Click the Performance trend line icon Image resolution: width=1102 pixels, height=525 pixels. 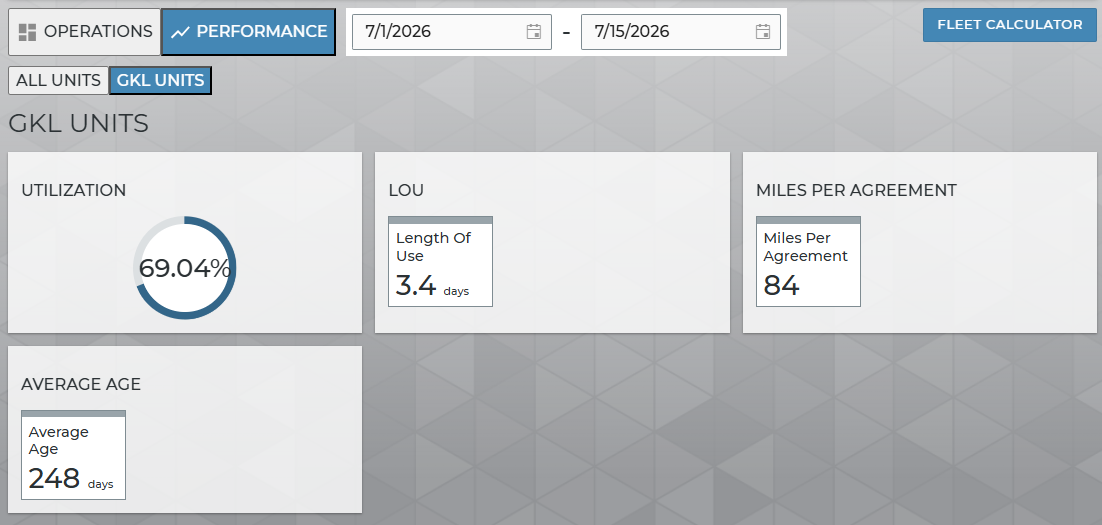[181, 32]
